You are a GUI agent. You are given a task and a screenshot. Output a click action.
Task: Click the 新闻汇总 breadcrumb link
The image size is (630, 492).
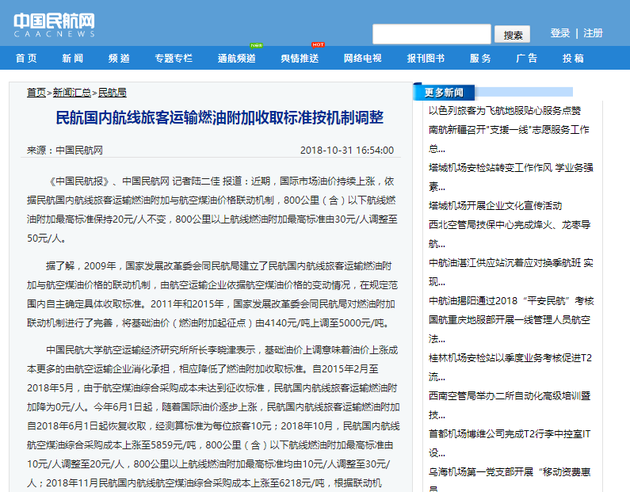click(x=72, y=93)
